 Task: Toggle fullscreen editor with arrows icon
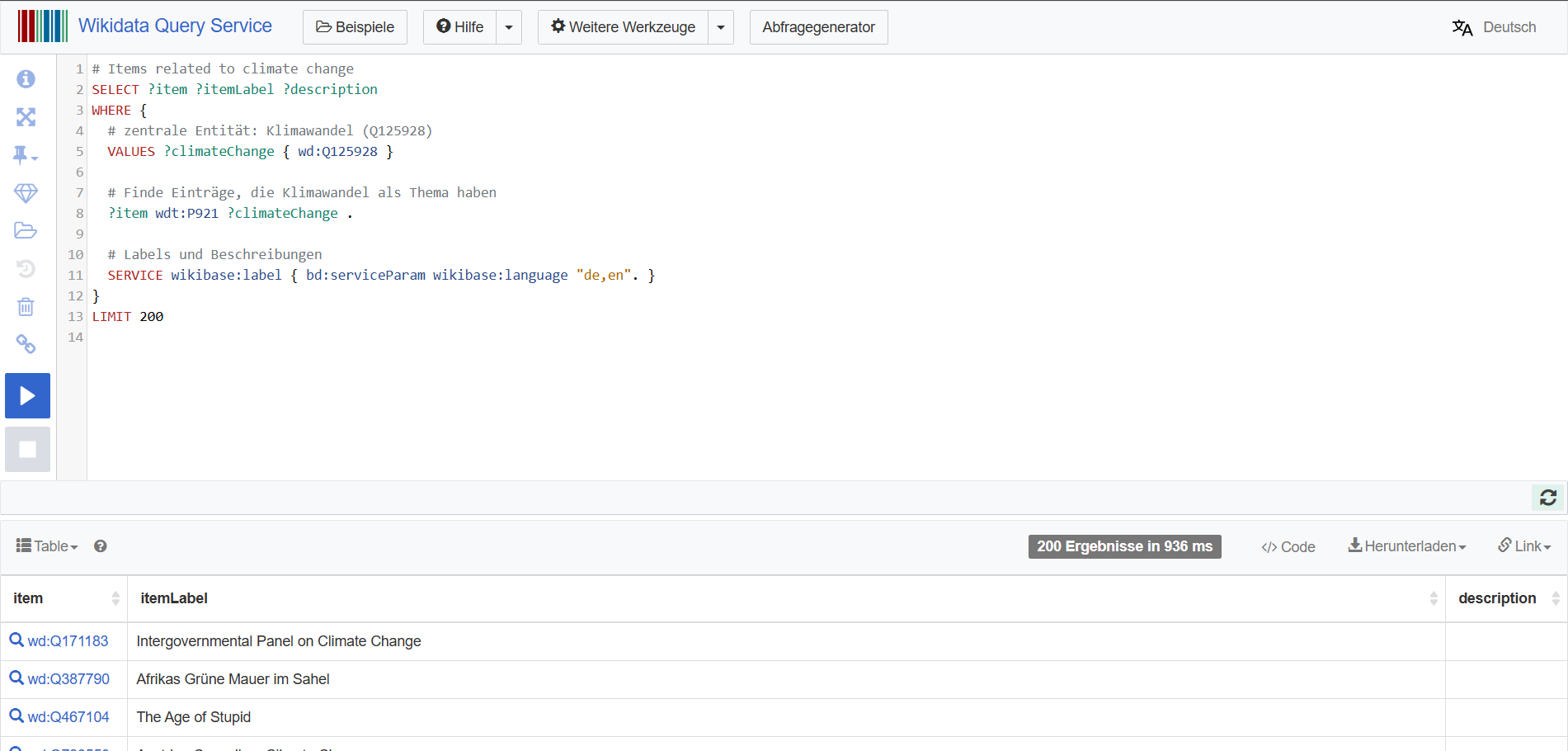(x=26, y=117)
